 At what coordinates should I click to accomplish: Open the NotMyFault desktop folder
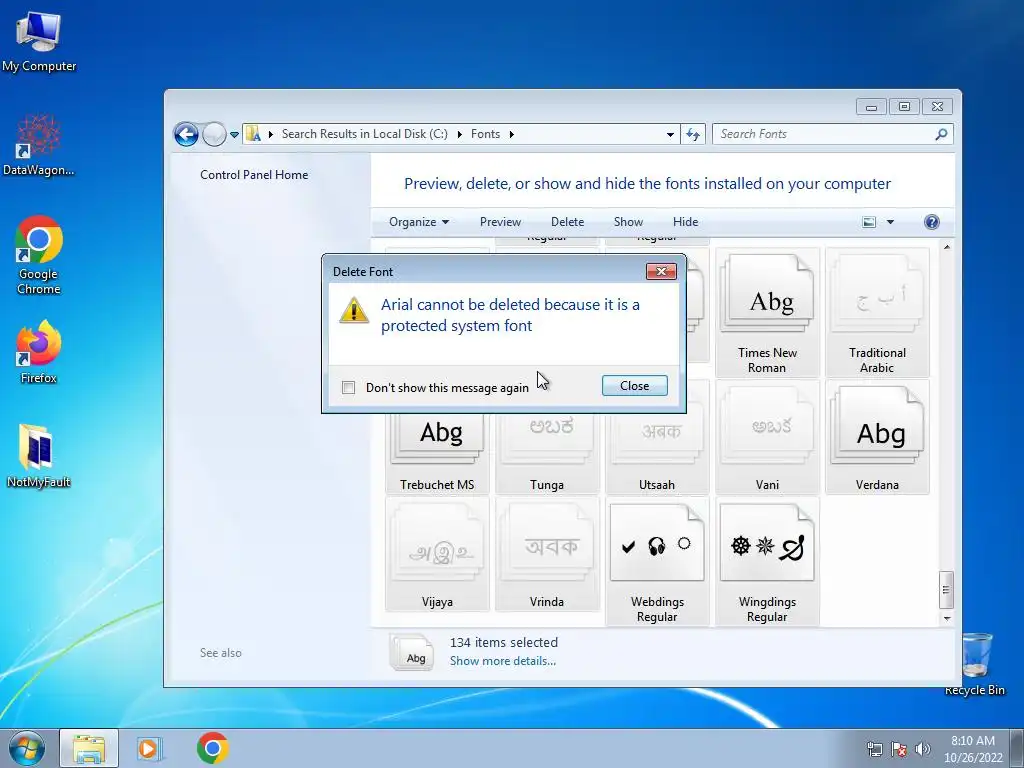point(39,456)
